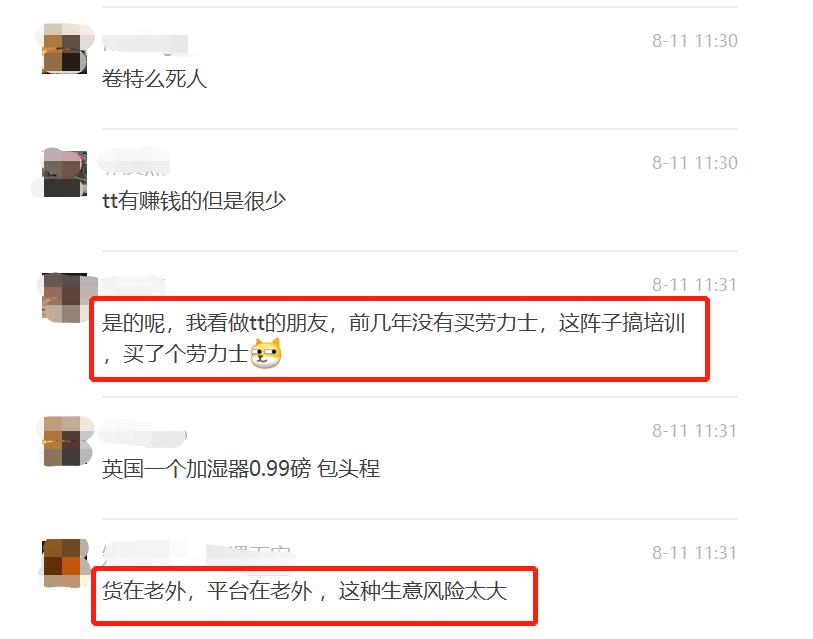Click blurred username above tt有赚钱的 message
The height and width of the screenshot is (639, 813).
tap(135, 161)
